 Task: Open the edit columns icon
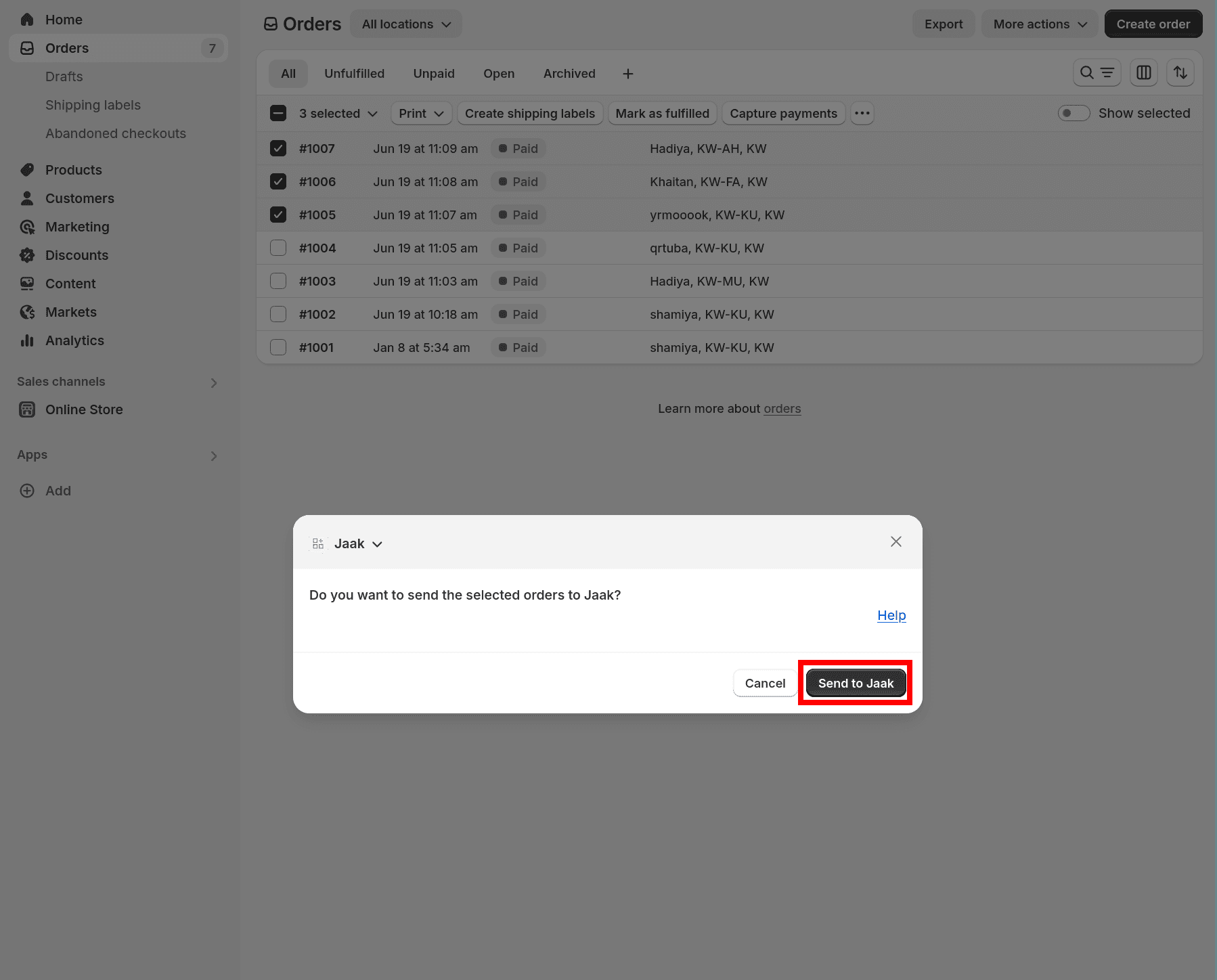[1144, 72]
